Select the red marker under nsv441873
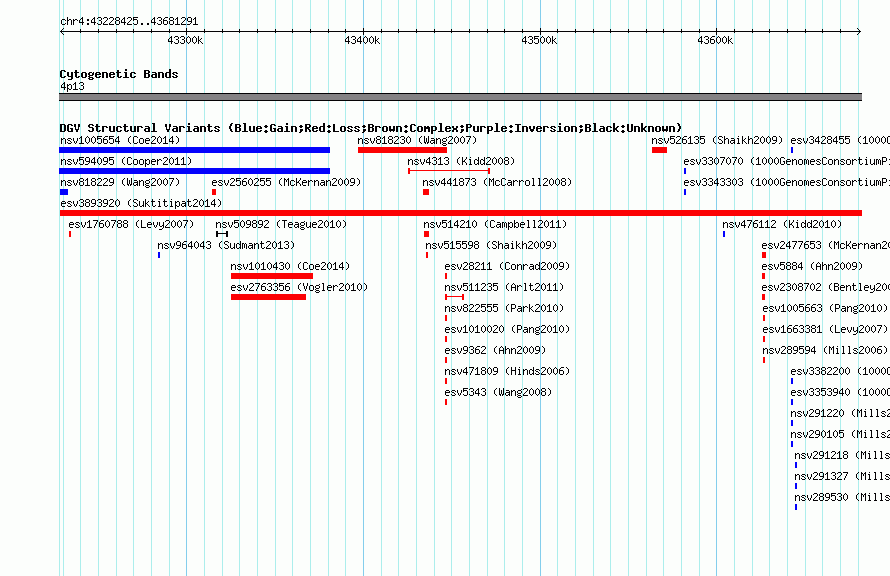The image size is (890, 576). tap(426, 192)
